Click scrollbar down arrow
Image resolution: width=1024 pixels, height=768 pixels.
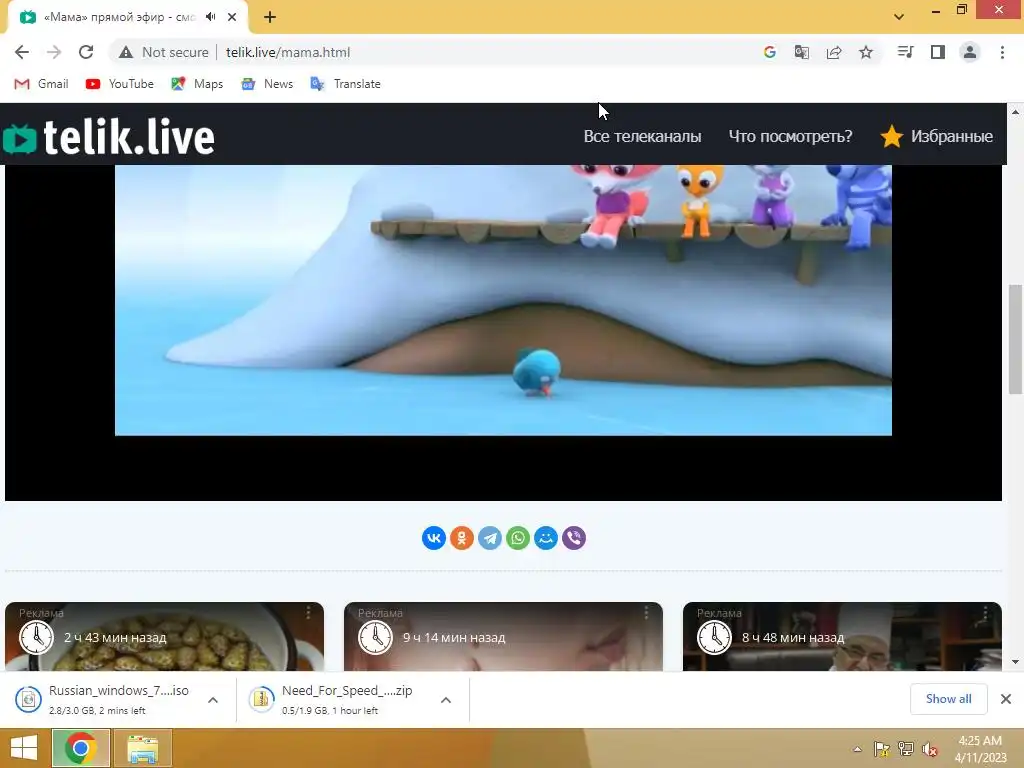[1015, 662]
